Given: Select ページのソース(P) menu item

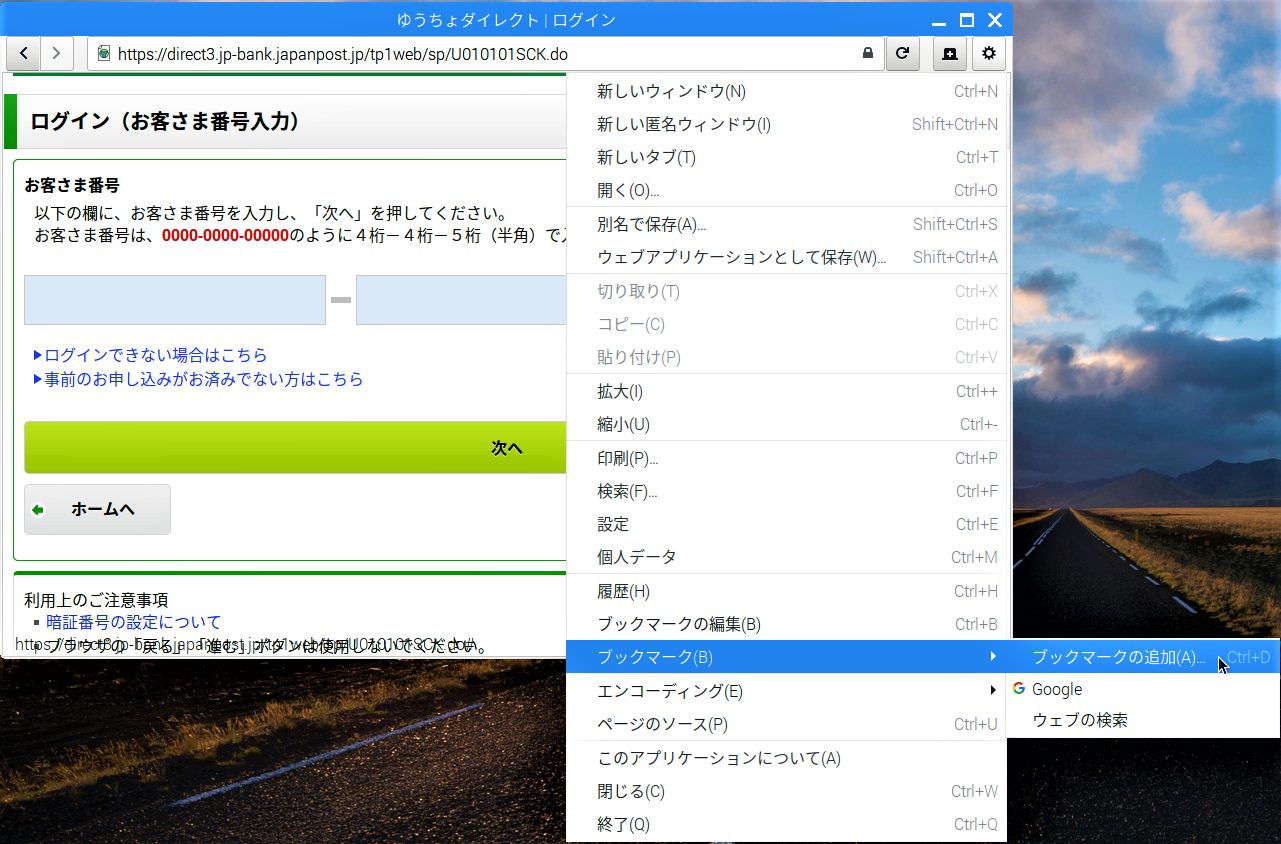Looking at the screenshot, I should click(x=786, y=724).
